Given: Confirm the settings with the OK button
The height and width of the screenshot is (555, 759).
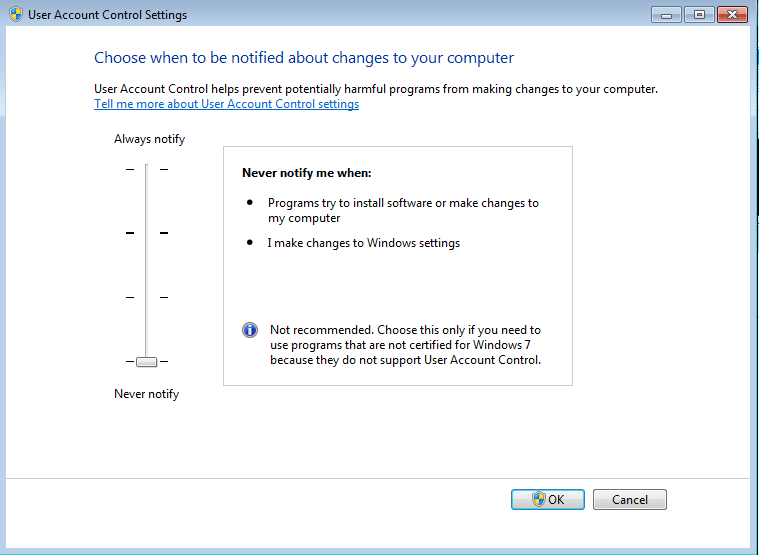Looking at the screenshot, I should point(547,499).
